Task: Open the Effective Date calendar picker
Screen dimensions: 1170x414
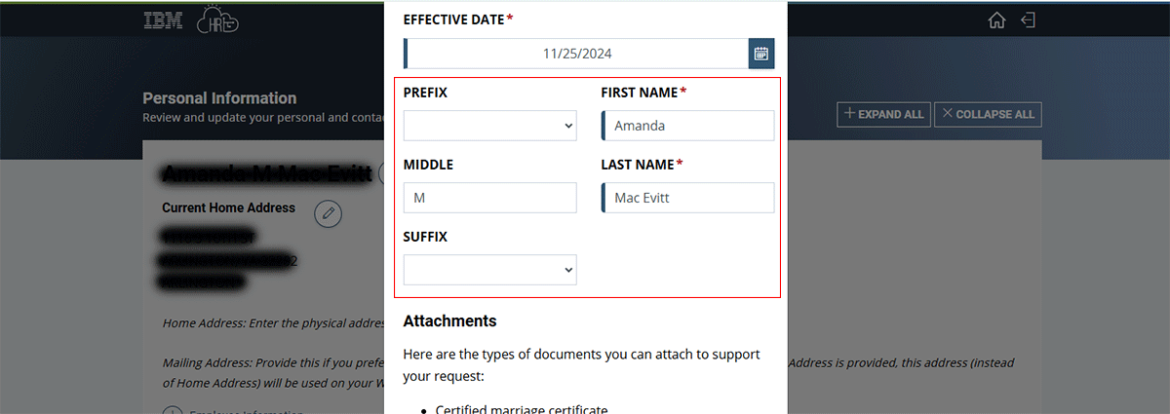Action: coord(761,54)
